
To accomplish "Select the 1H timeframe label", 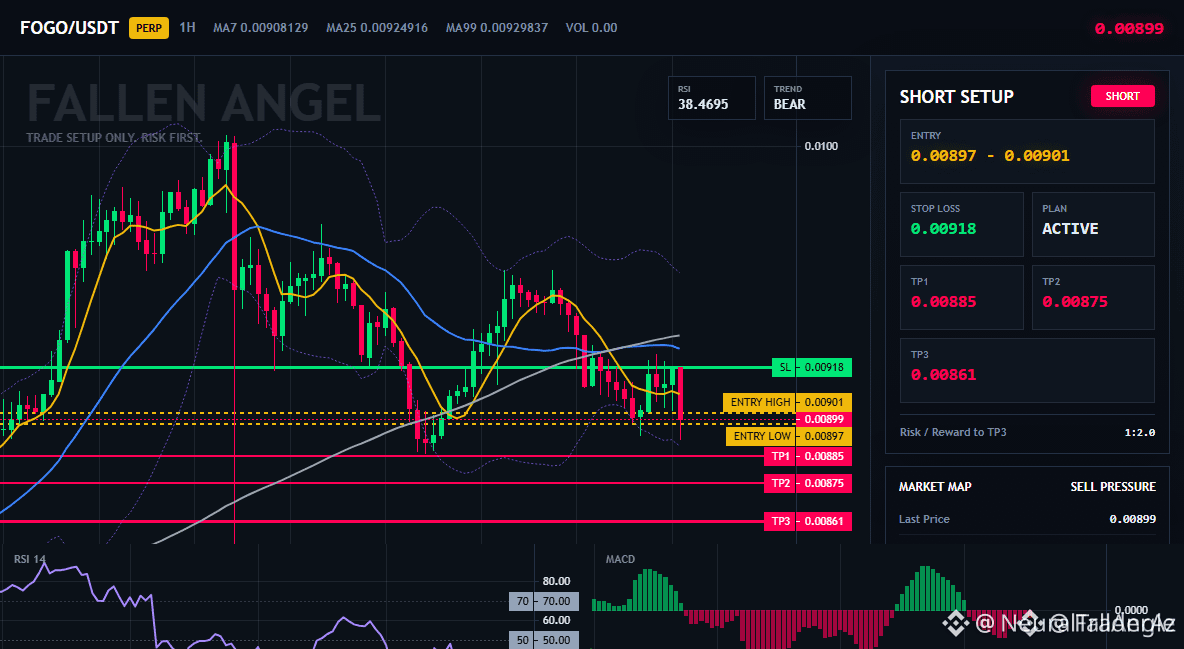I will [187, 27].
